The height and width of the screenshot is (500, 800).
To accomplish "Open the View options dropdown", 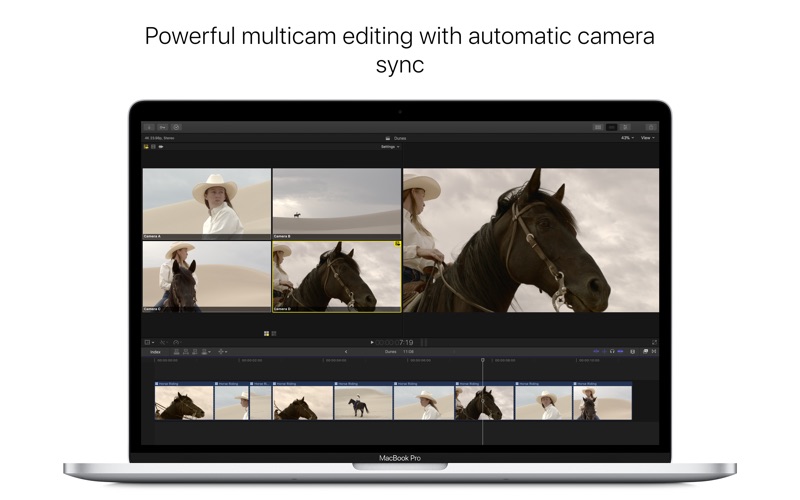I will point(647,138).
